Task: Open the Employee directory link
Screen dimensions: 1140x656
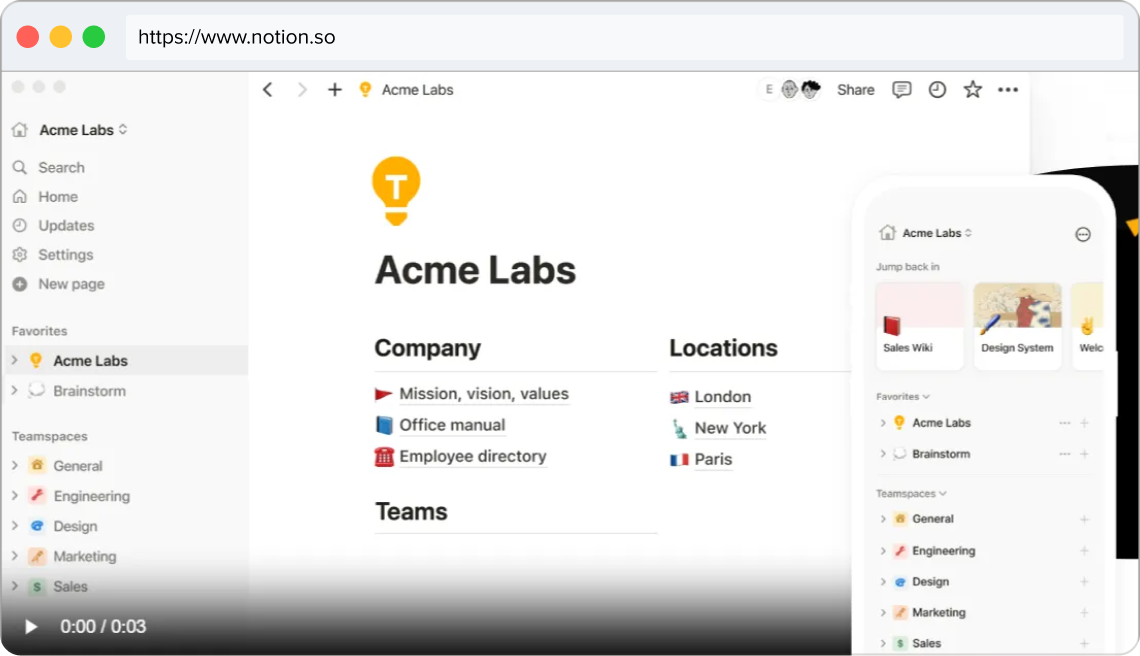Action: pyautogui.click(x=473, y=456)
